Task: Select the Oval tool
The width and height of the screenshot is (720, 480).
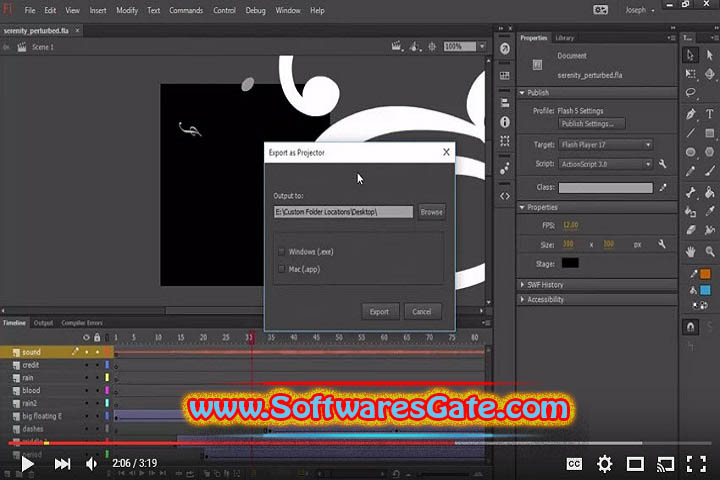Action: 690,152
